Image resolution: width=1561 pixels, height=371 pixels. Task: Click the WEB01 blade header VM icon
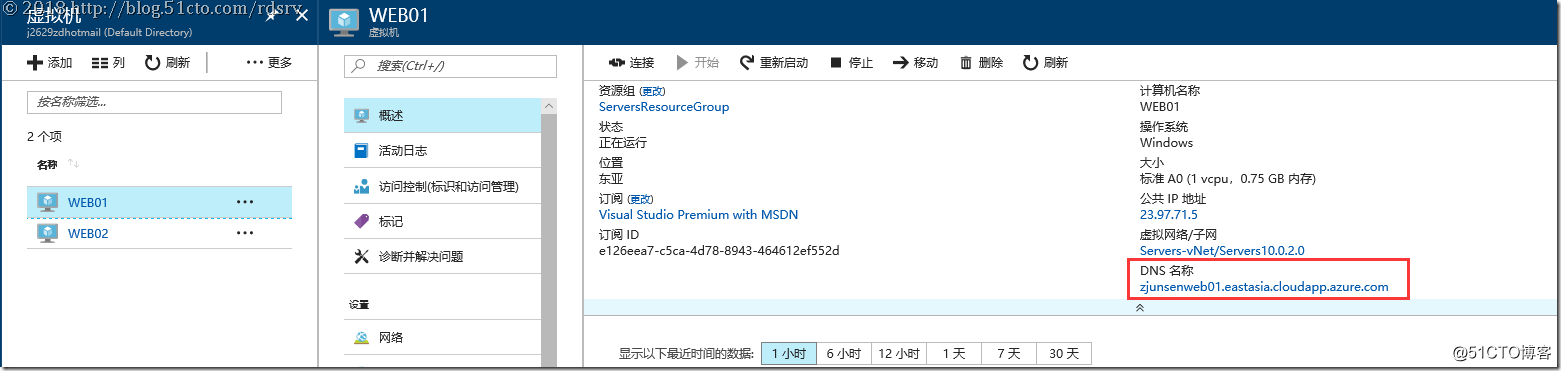click(344, 22)
